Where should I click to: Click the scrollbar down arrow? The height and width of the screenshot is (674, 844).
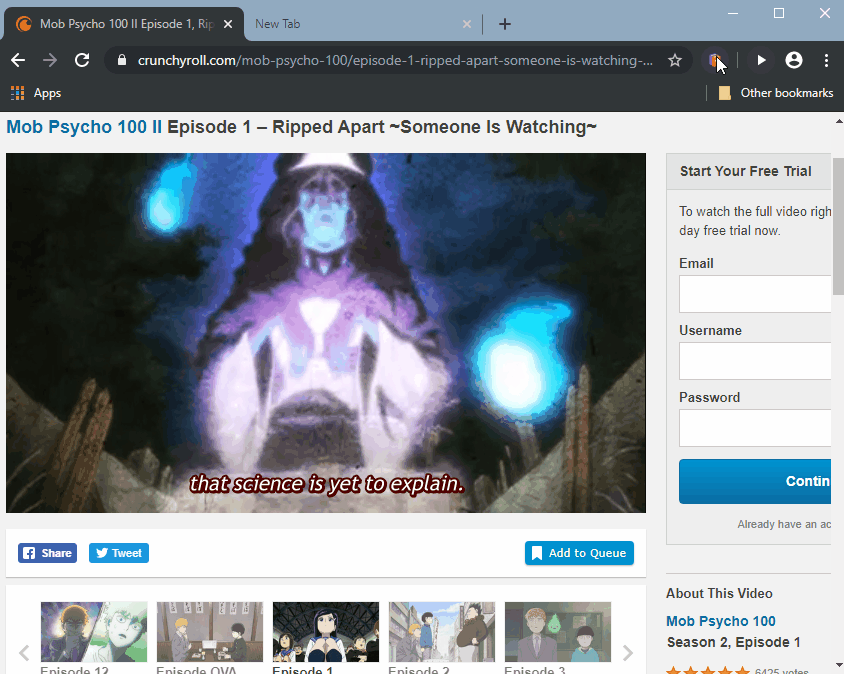(839, 666)
